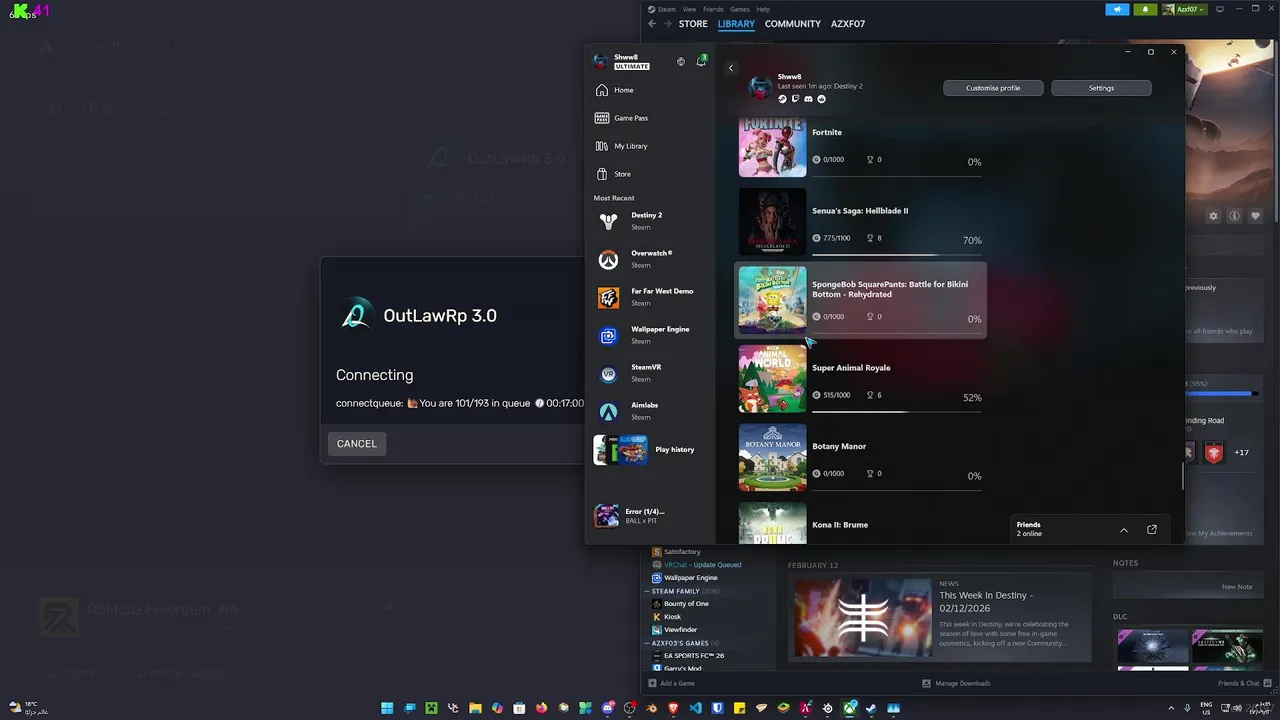Open the Error (1/4) BALL x PIT item

[651, 516]
